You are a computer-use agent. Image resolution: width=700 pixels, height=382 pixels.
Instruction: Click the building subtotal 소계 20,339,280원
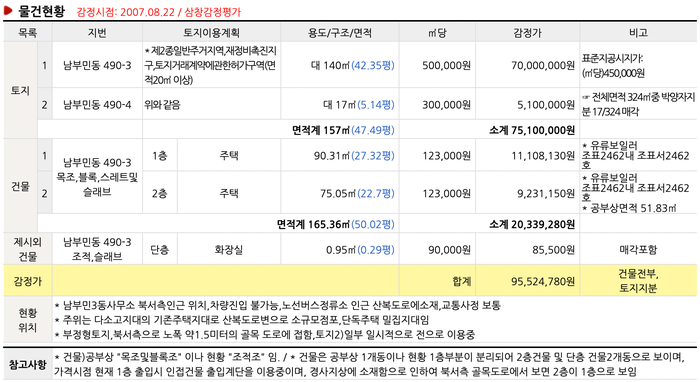click(532, 224)
